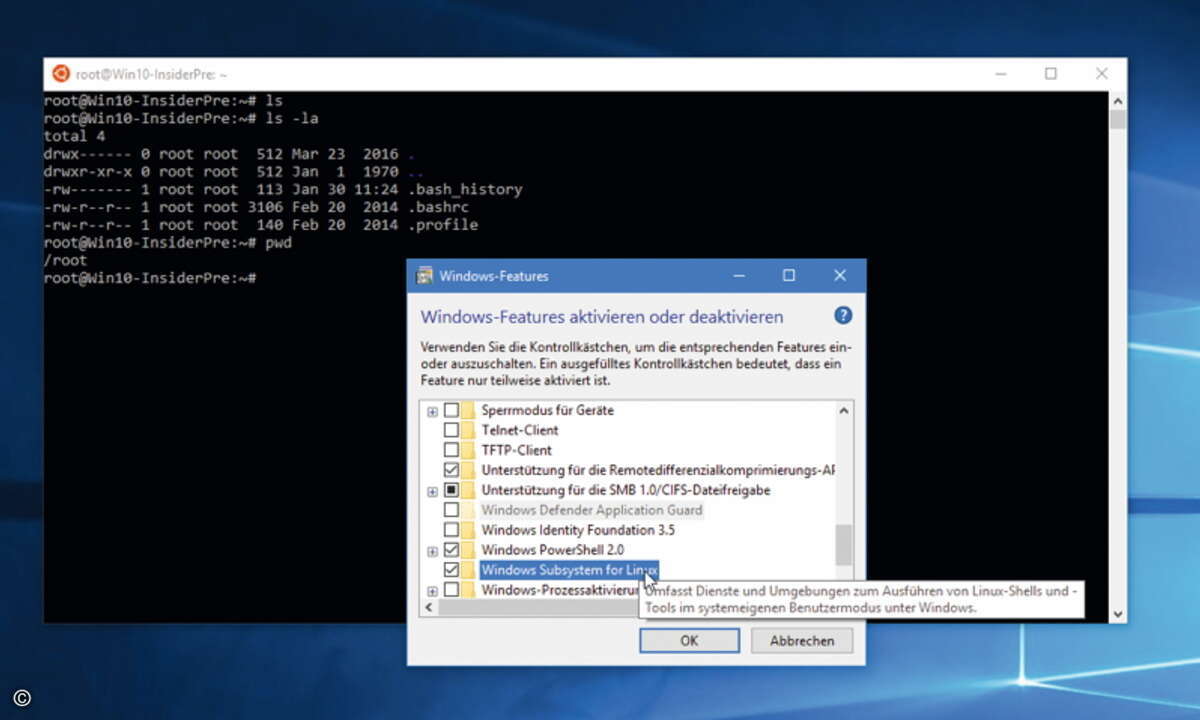
Task: Select the Telnet-Client feature name
Action: 520,430
